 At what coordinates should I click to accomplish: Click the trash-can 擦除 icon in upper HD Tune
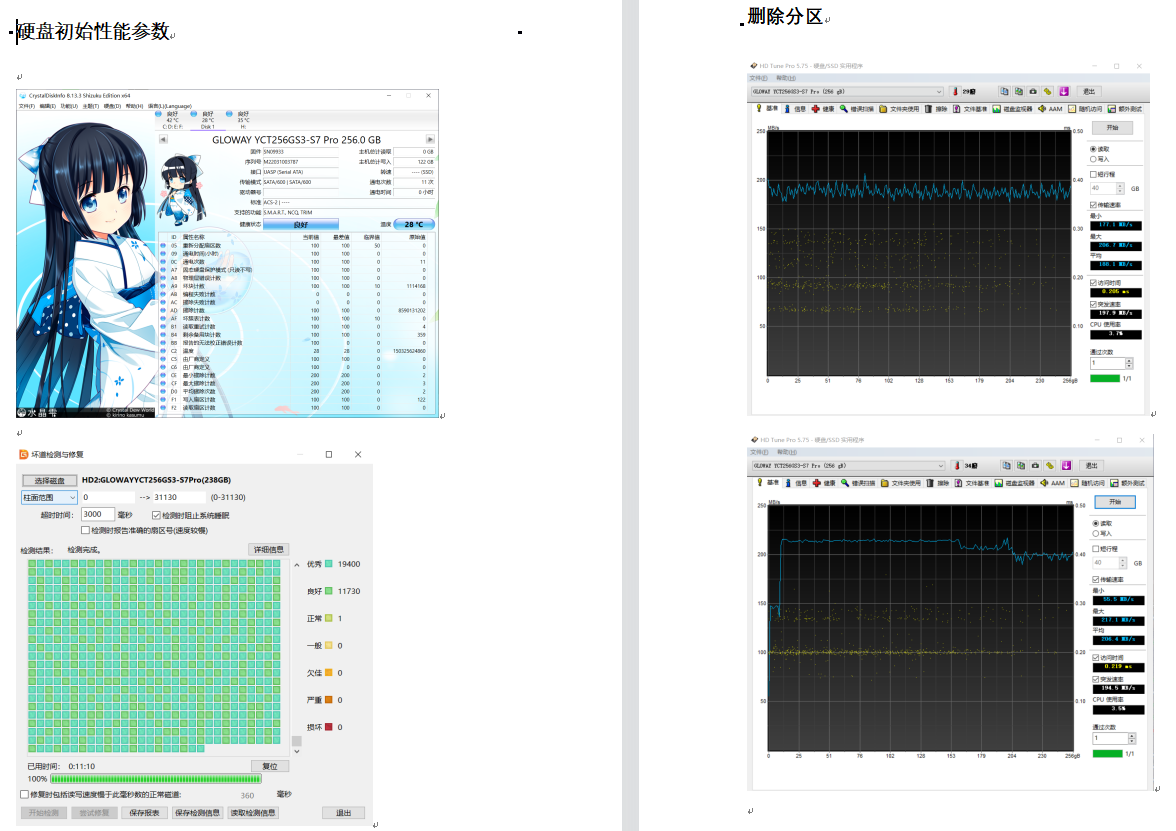928,109
